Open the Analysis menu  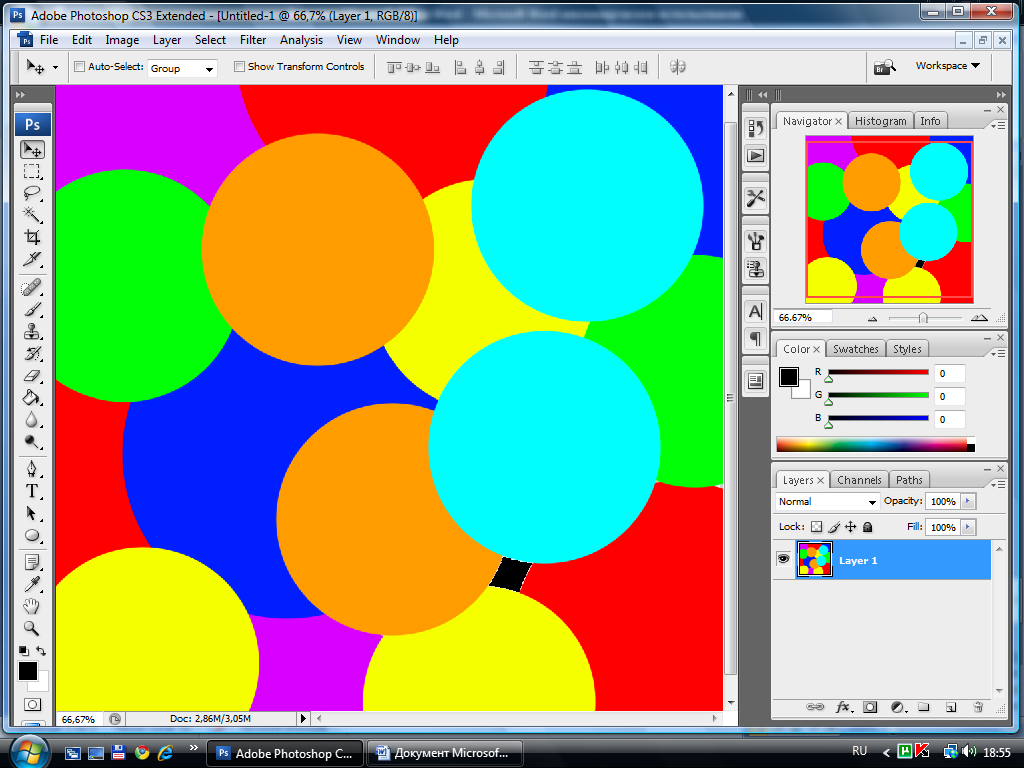point(301,40)
